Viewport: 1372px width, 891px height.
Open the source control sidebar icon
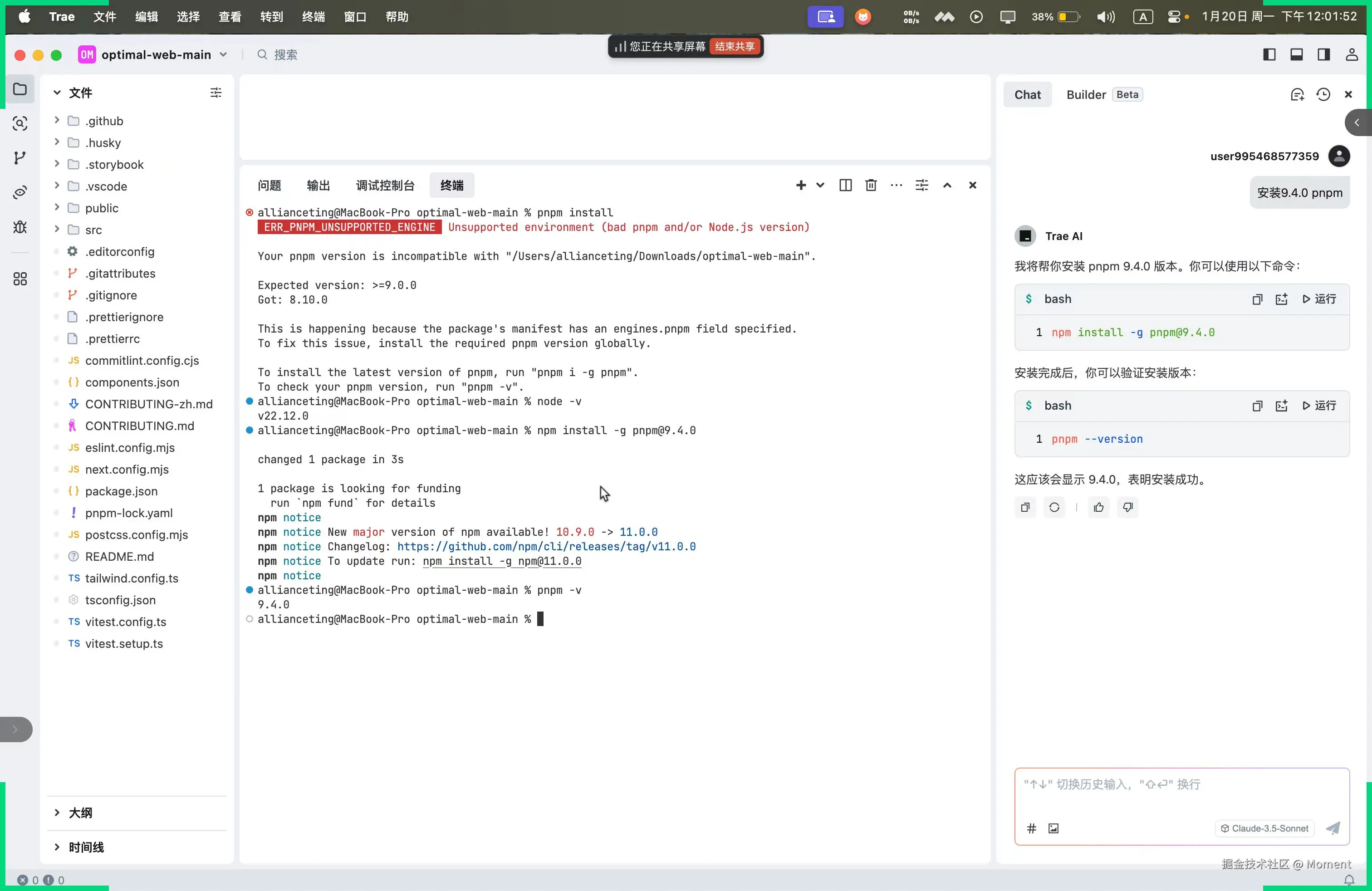tap(20, 158)
